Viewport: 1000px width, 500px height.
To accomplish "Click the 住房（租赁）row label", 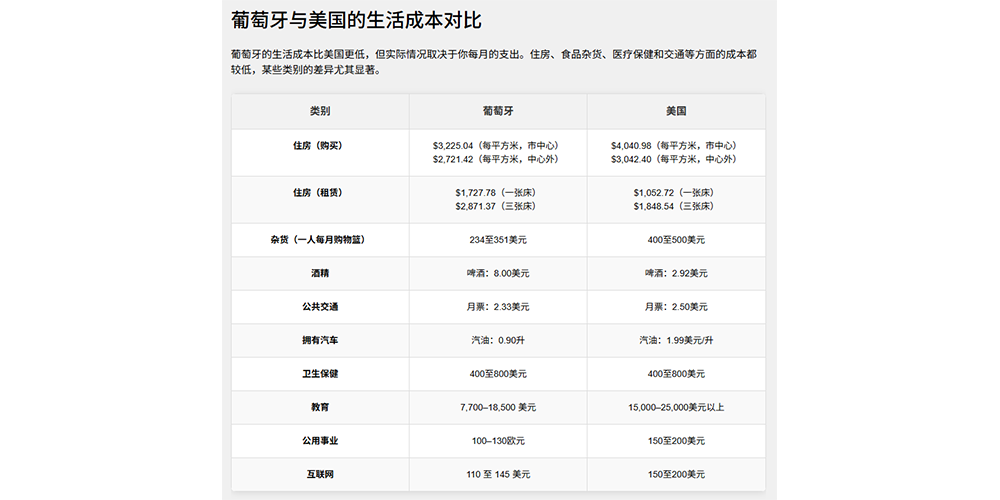I will 320,191.
